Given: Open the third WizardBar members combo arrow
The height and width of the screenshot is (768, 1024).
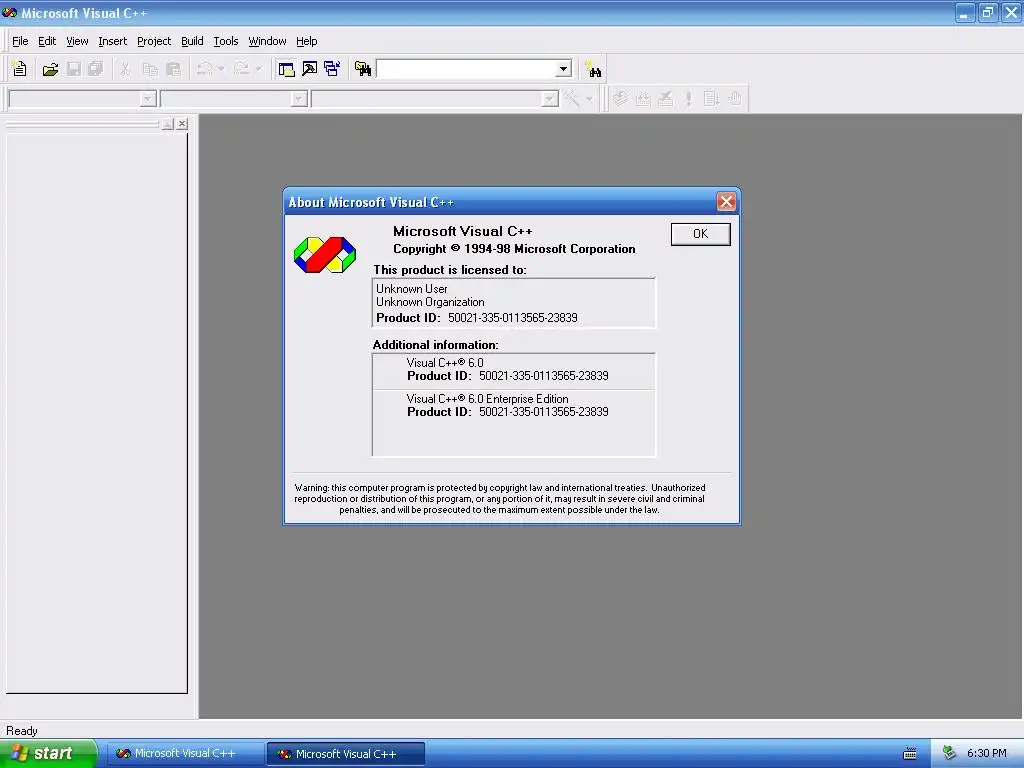Looking at the screenshot, I should (x=550, y=99).
